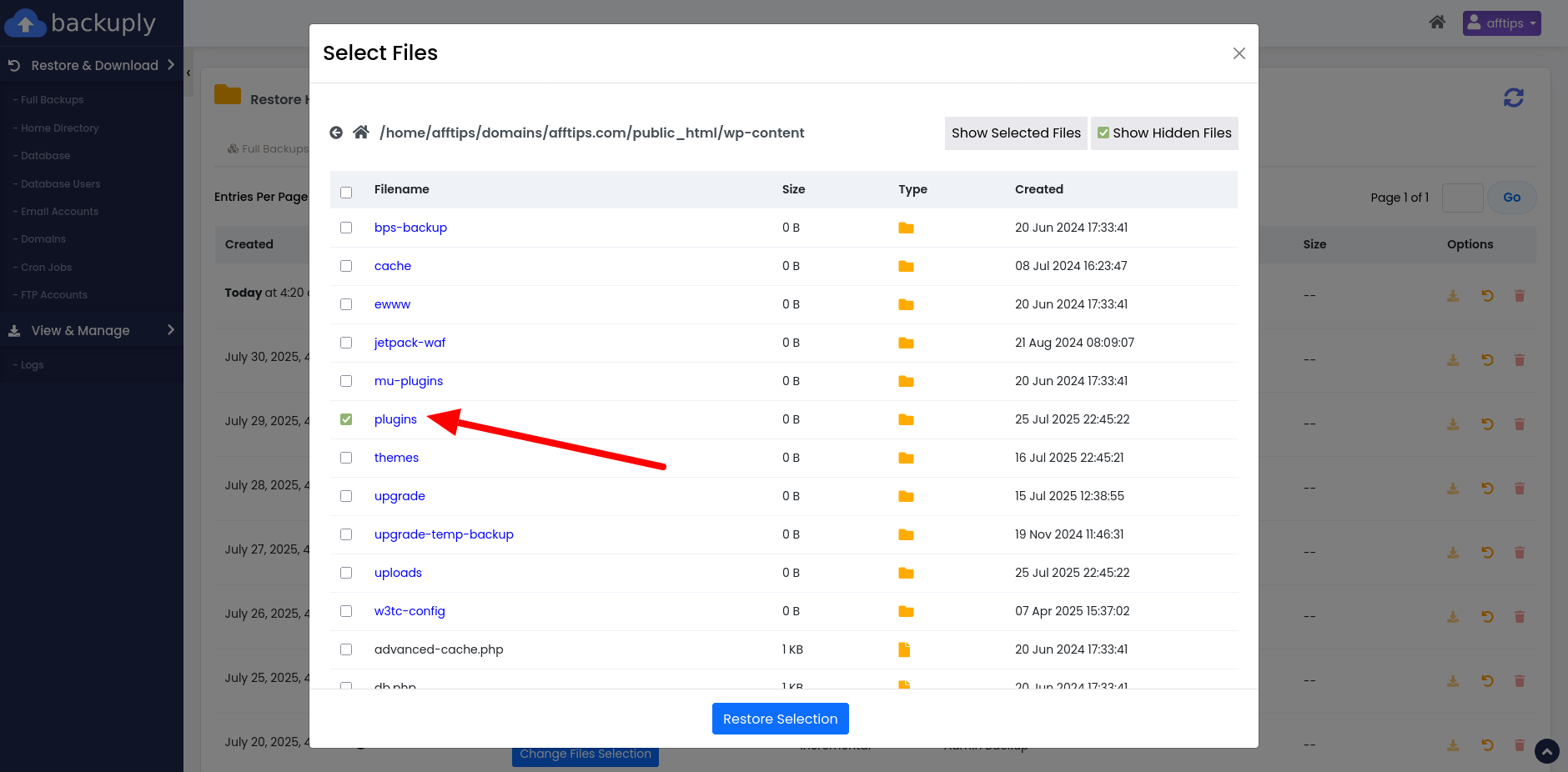The image size is (1568, 772).
Task: Open the jetpack-waf folder link
Action: click(x=410, y=343)
